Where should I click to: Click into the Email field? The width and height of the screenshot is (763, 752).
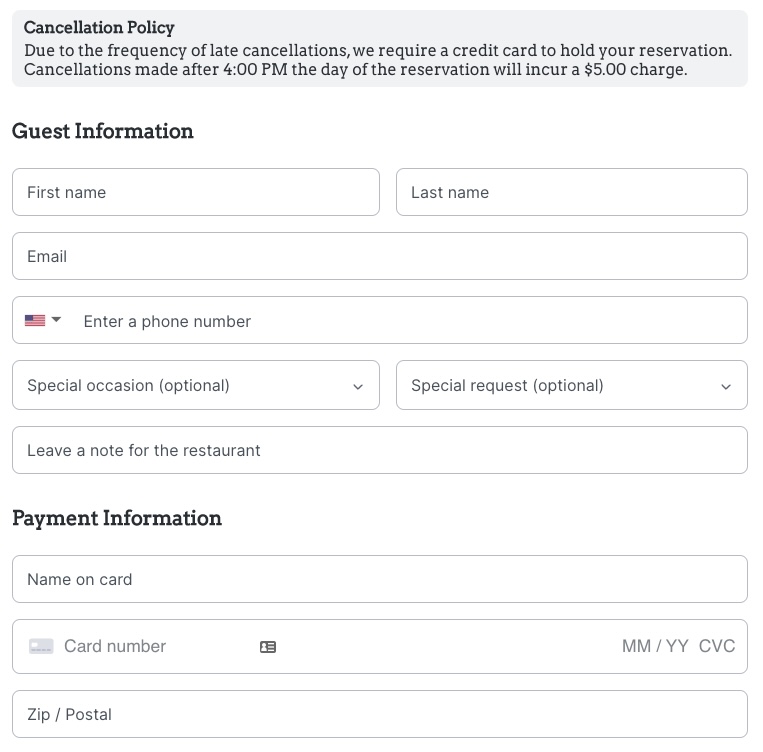pos(380,256)
